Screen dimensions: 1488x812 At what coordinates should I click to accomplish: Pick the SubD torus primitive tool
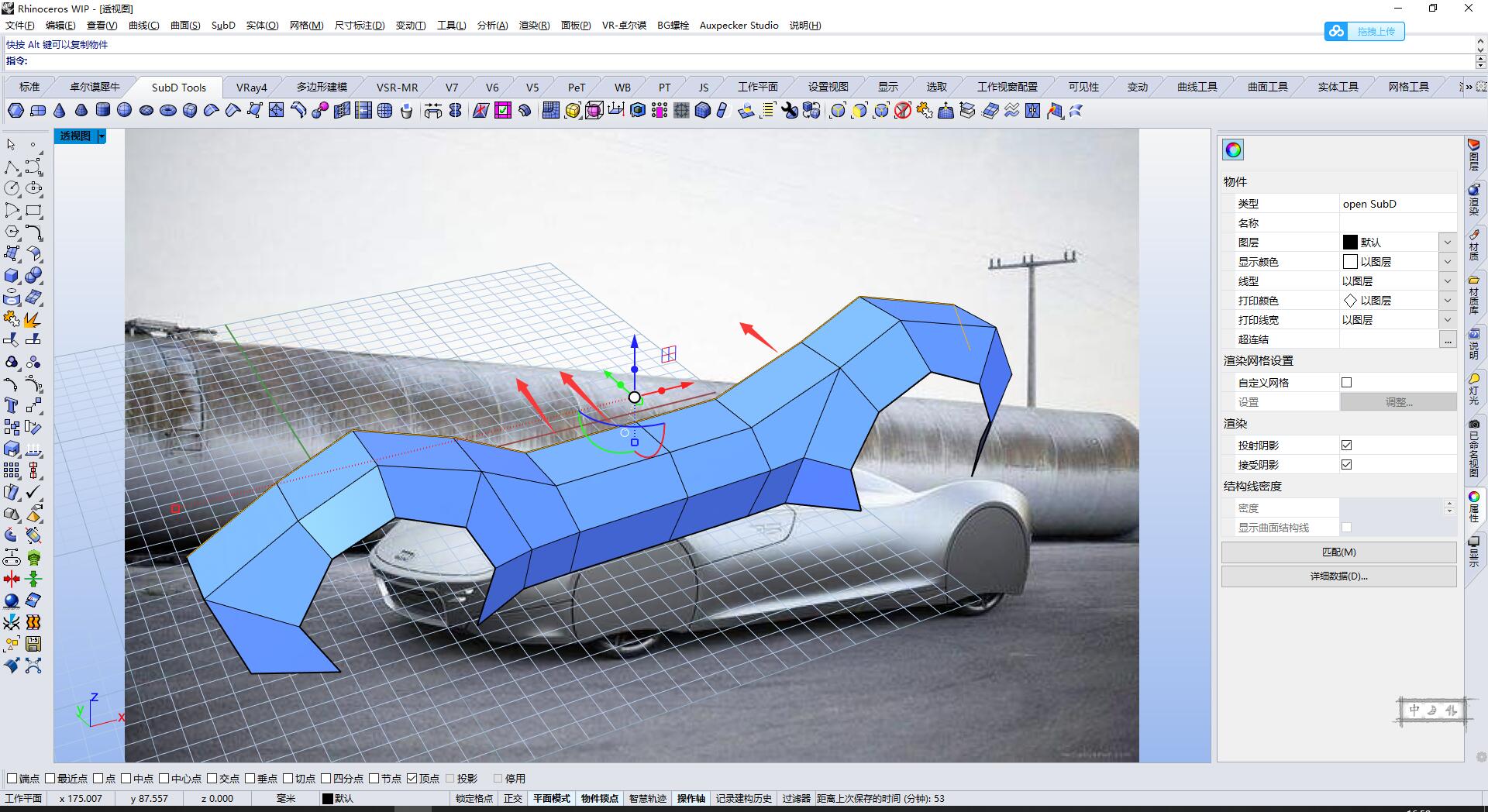(x=167, y=111)
